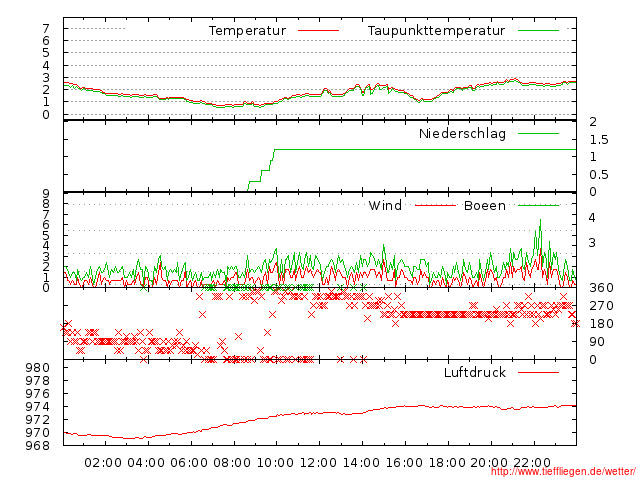The image size is (640, 480).
Task: Click the 4 temperature axis value
Action: pos(46,65)
